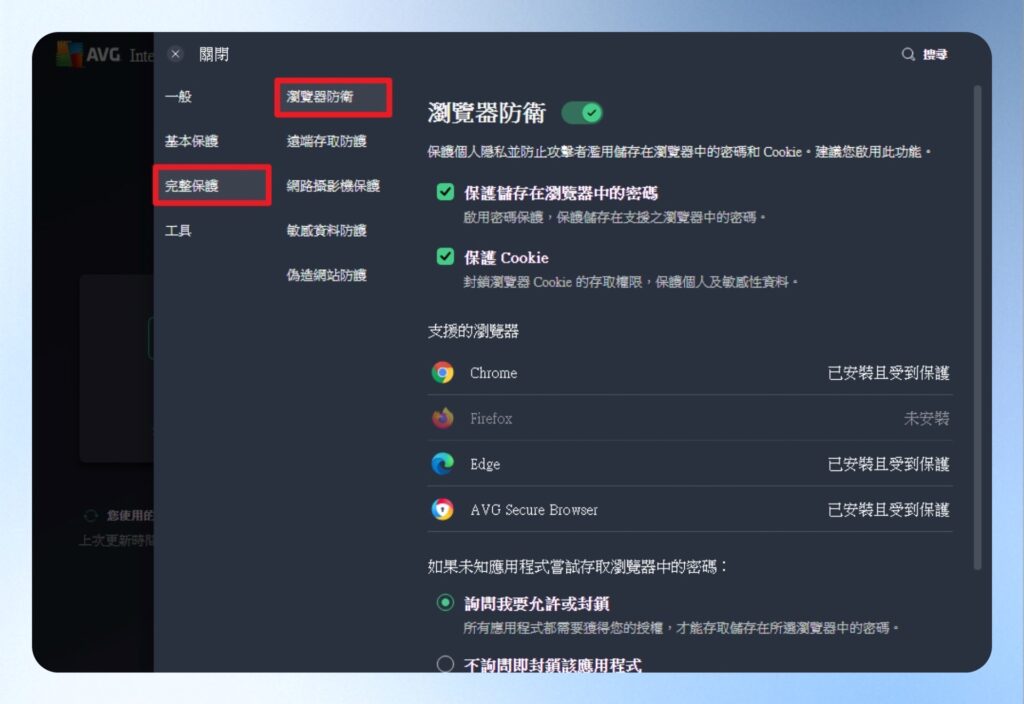This screenshot has height=704, width=1024.
Task: Select 詢問我要允許或封鎖 radio option
Action: pyautogui.click(x=445, y=603)
